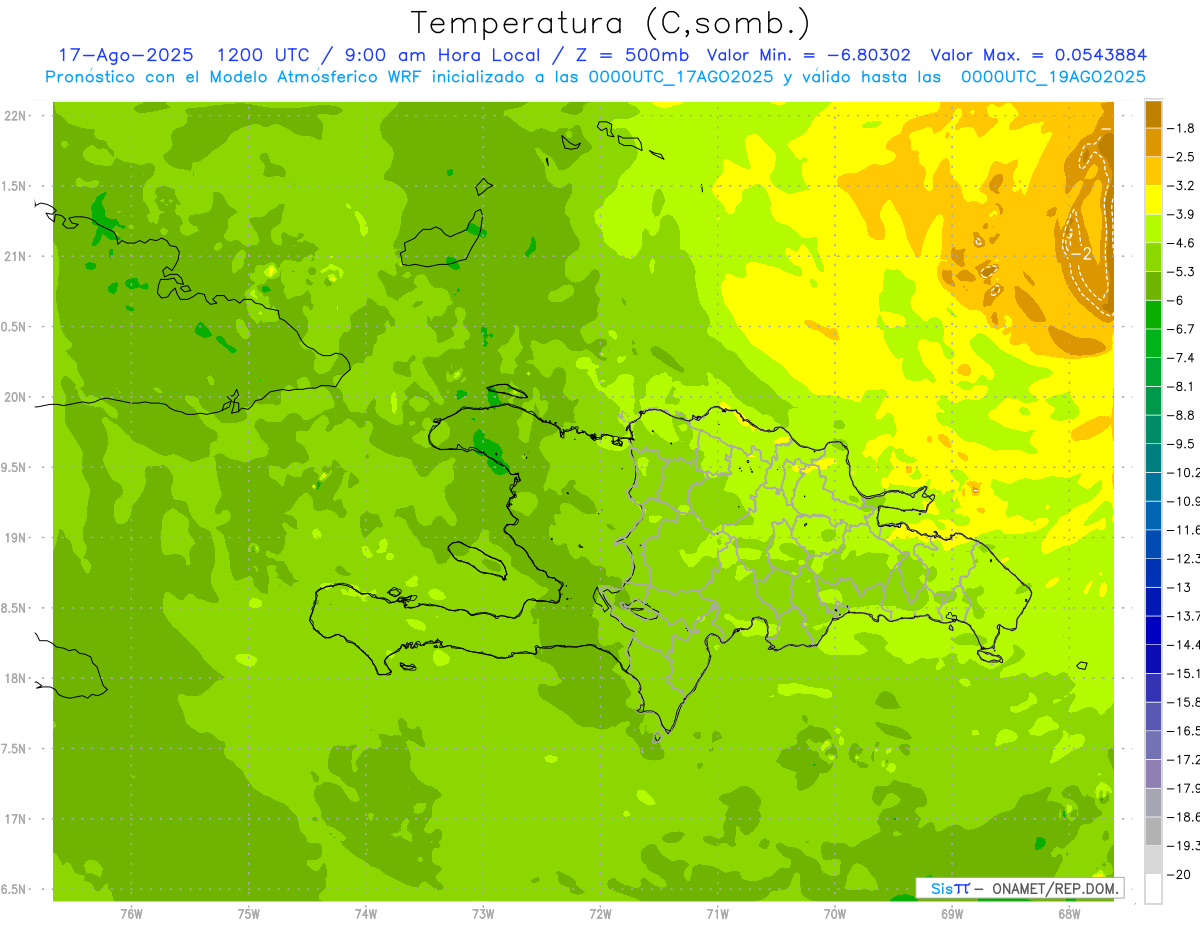Click the '18N' latitude label
Viewport: 1200px width, 927px height.
pos(15,679)
